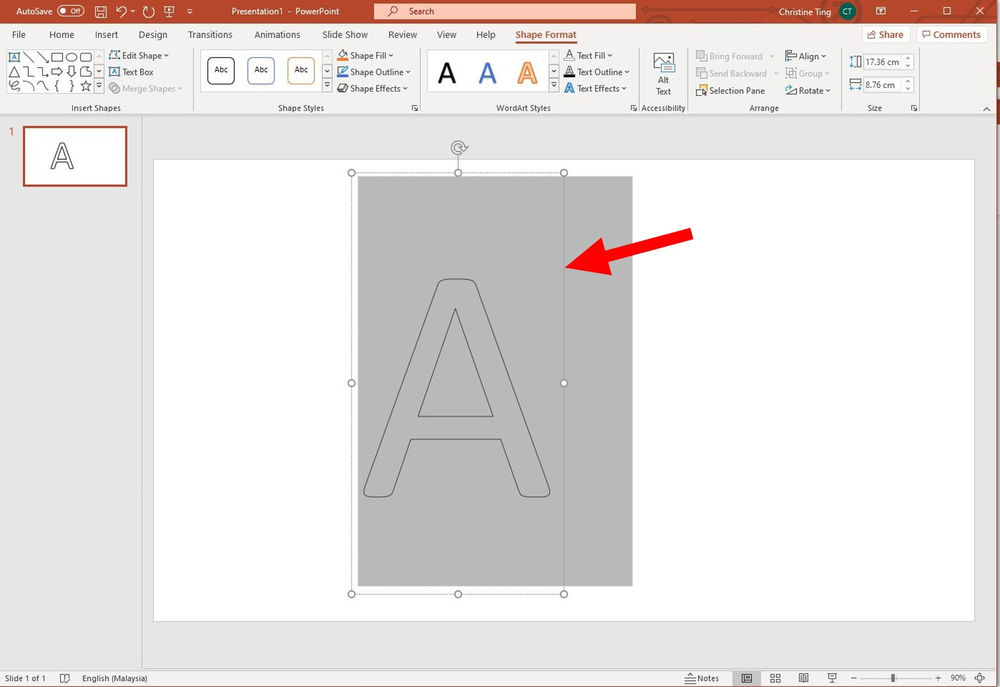Click the Share button
Screen dimensions: 1000x687
886,34
